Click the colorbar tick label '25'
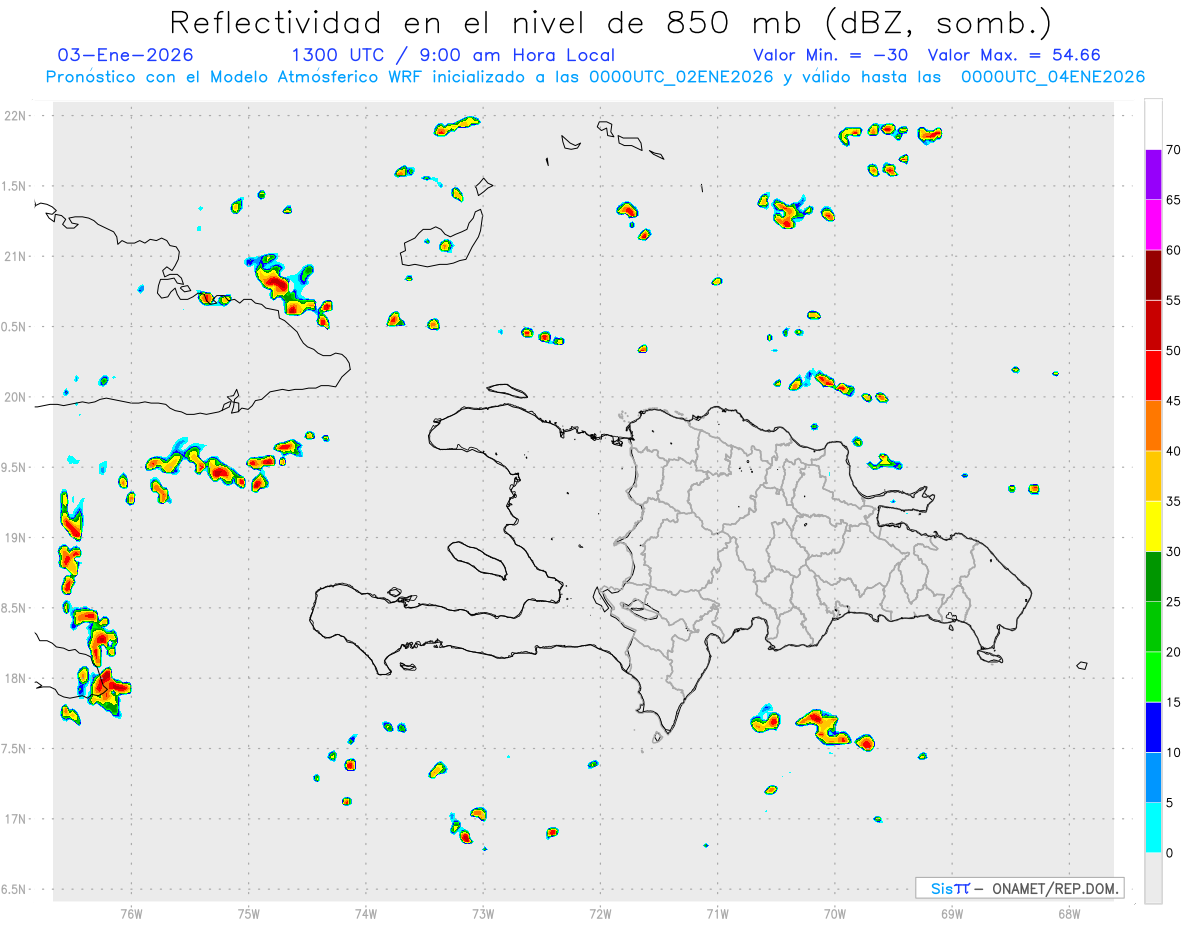 tap(1173, 601)
